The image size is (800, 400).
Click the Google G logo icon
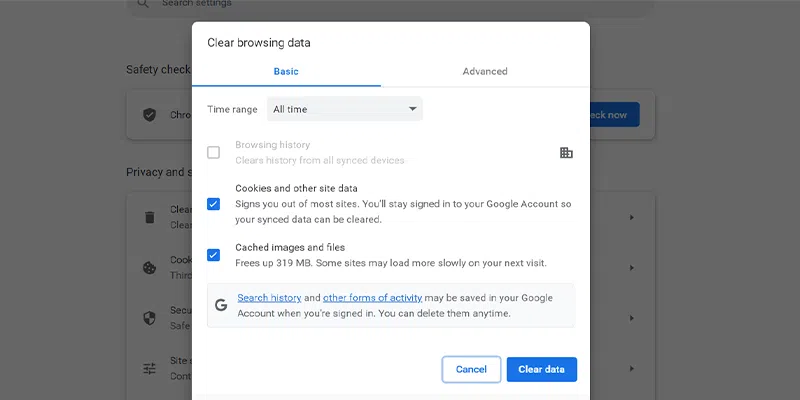pos(222,305)
